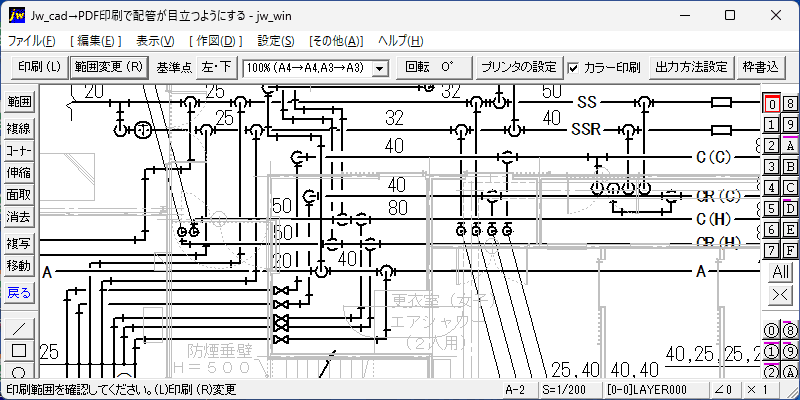Open the ファイル(F) menu
800x400 pixels.
pos(32,41)
